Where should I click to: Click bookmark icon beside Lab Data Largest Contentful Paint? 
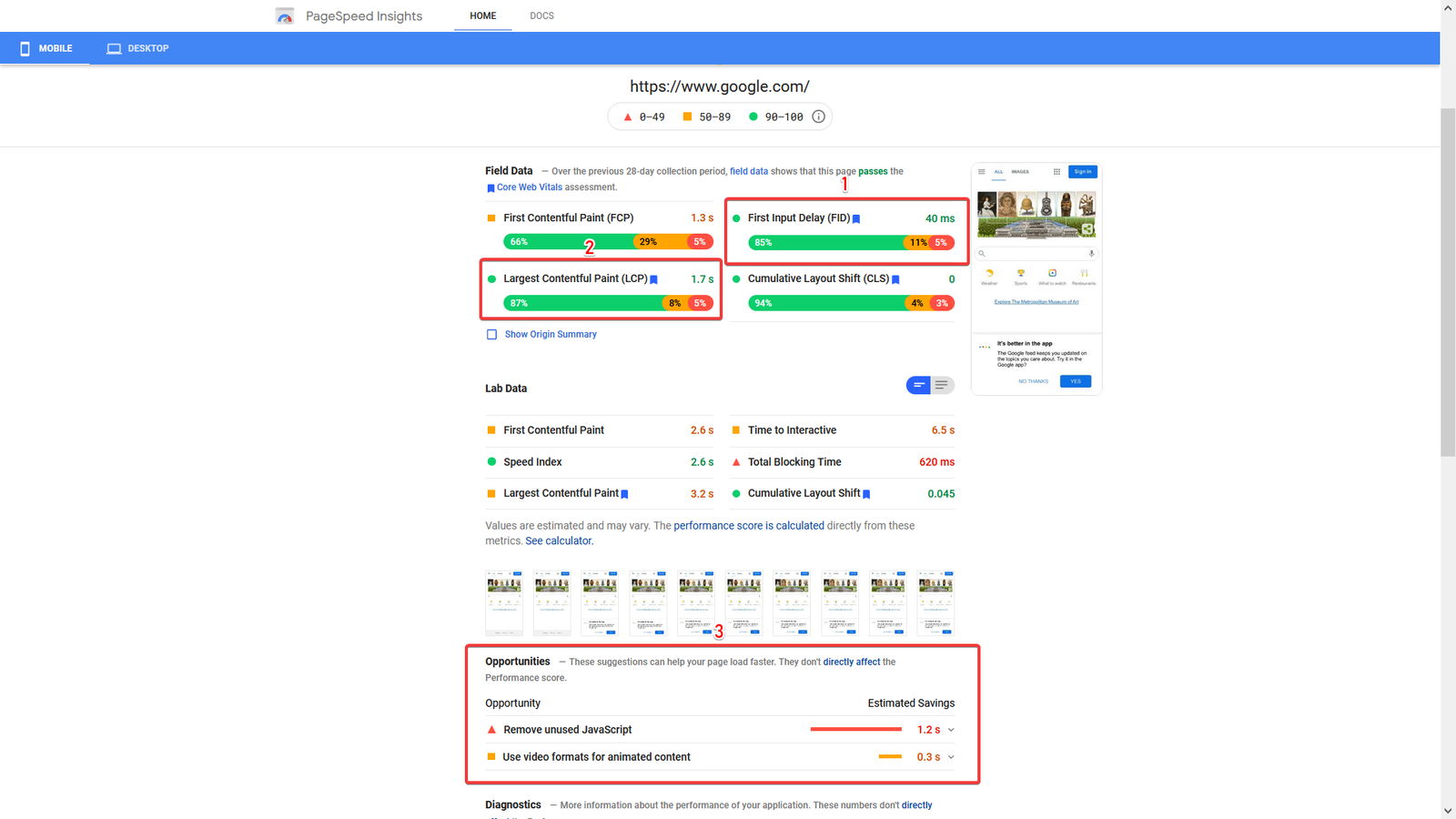(624, 494)
